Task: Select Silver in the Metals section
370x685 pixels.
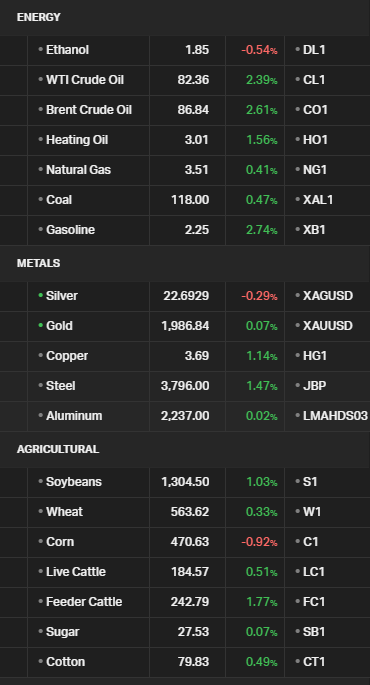Action: tap(62, 296)
